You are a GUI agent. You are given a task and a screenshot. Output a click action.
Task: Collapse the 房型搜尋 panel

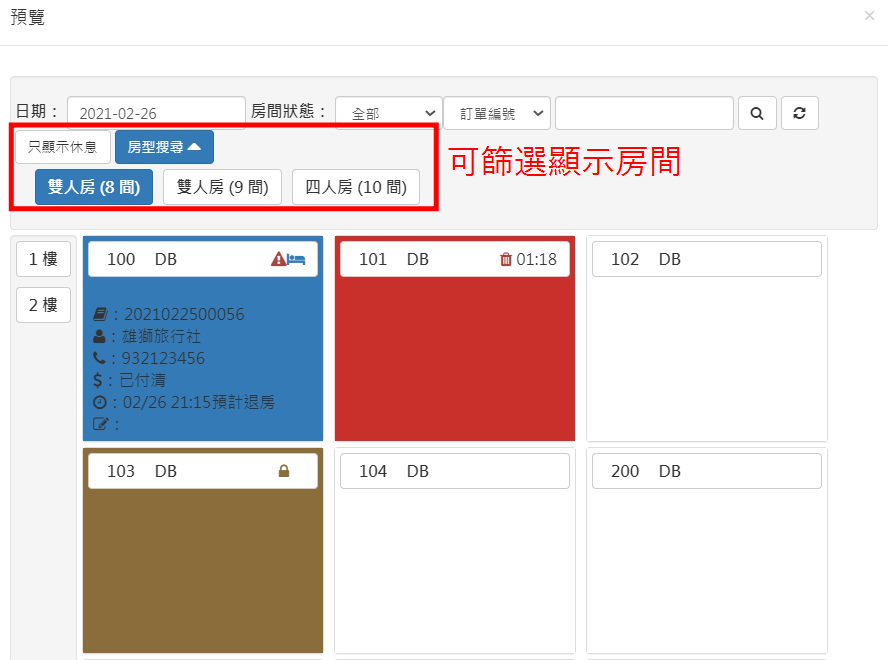tap(164, 147)
